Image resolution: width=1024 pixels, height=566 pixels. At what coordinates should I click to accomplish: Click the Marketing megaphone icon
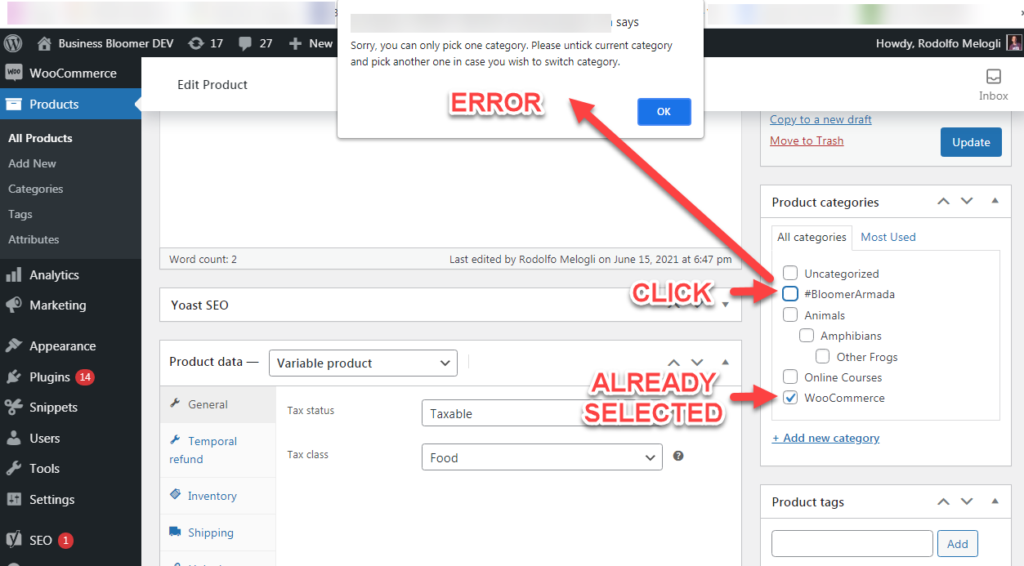[x=14, y=305]
